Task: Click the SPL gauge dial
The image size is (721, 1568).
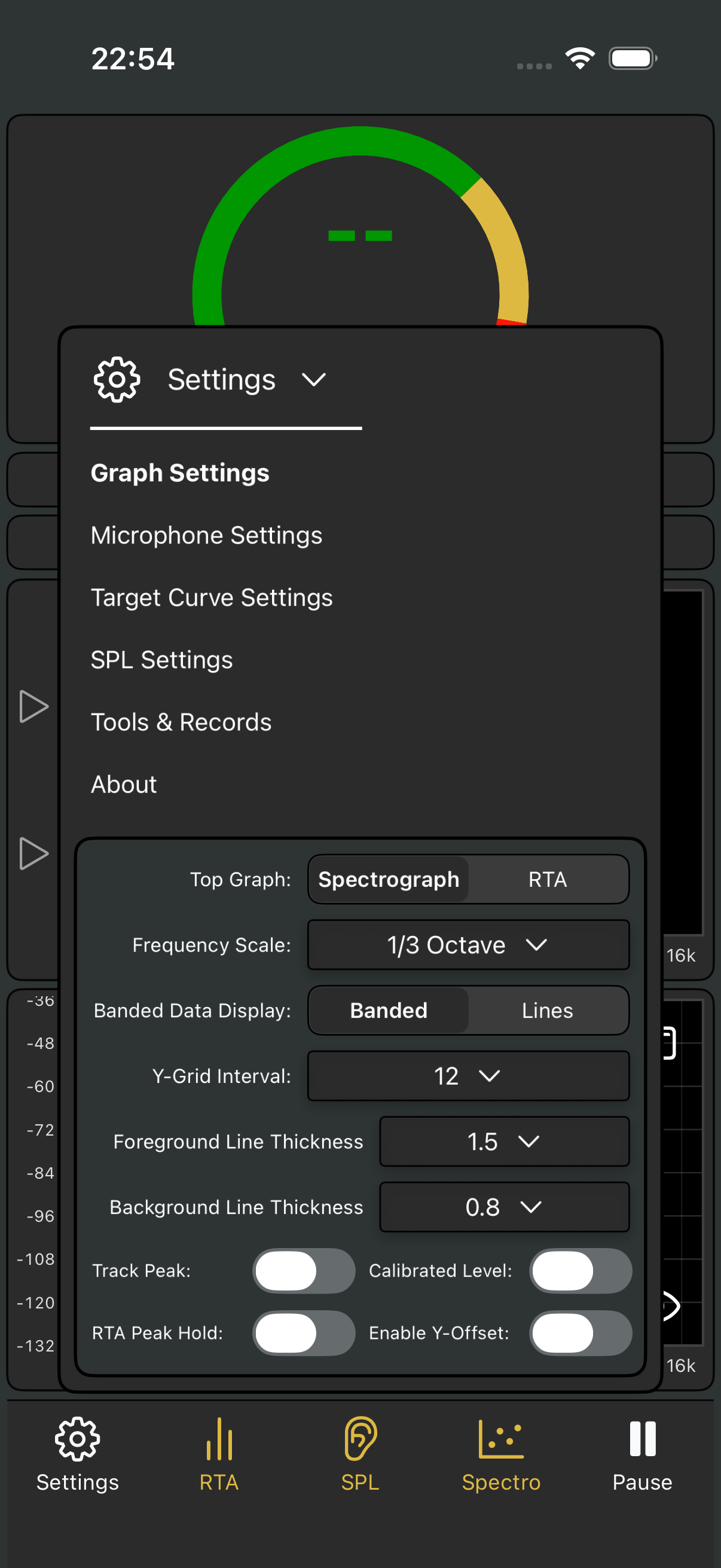Action: pos(360,226)
